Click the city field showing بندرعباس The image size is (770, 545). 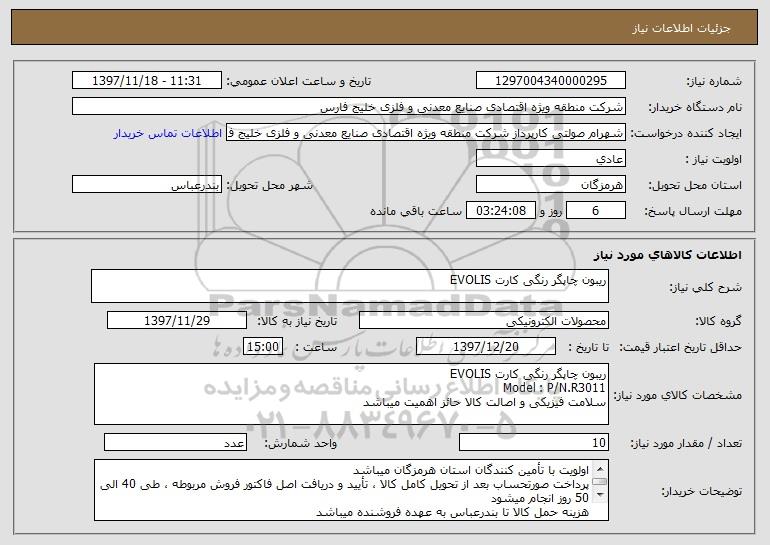click(147, 185)
